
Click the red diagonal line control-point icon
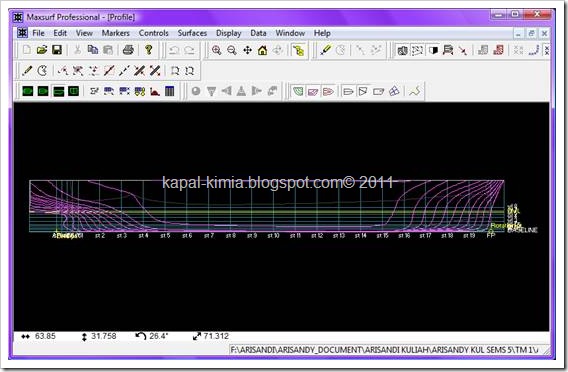[109, 71]
